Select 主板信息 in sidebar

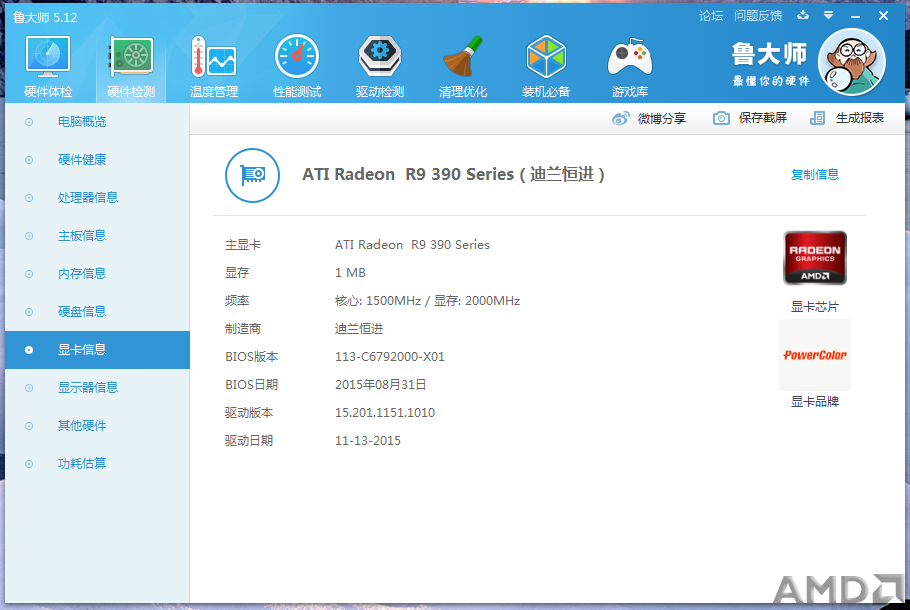(x=98, y=236)
